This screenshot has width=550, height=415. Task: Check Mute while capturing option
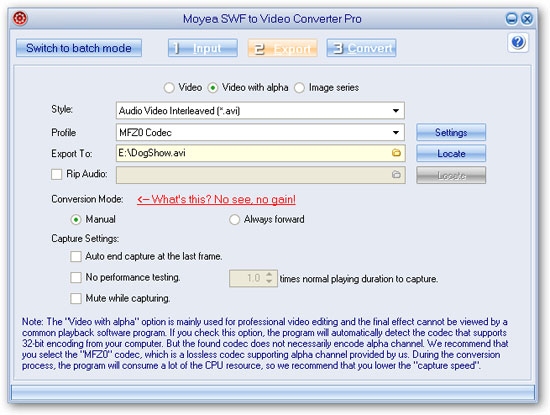pos(76,299)
